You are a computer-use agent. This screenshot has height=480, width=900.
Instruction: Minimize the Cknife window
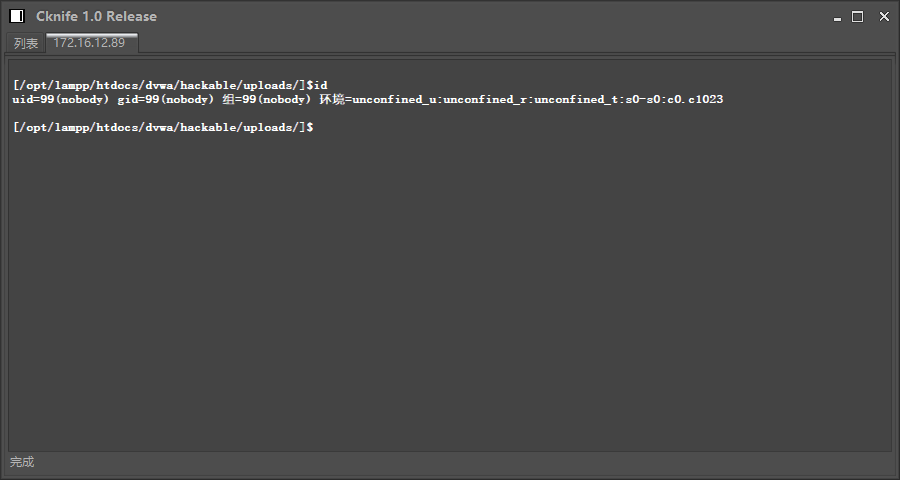[x=836, y=16]
